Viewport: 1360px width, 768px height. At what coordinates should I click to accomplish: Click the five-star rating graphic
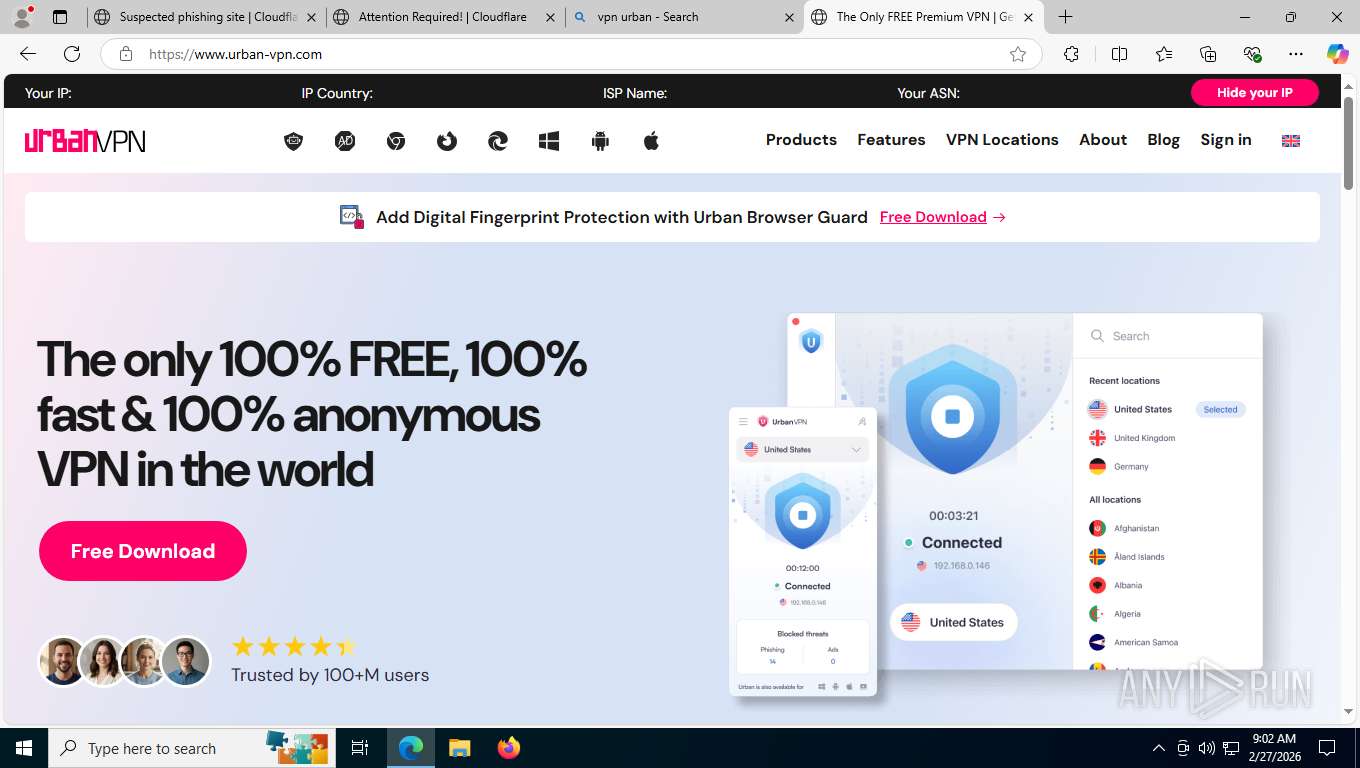point(294,646)
